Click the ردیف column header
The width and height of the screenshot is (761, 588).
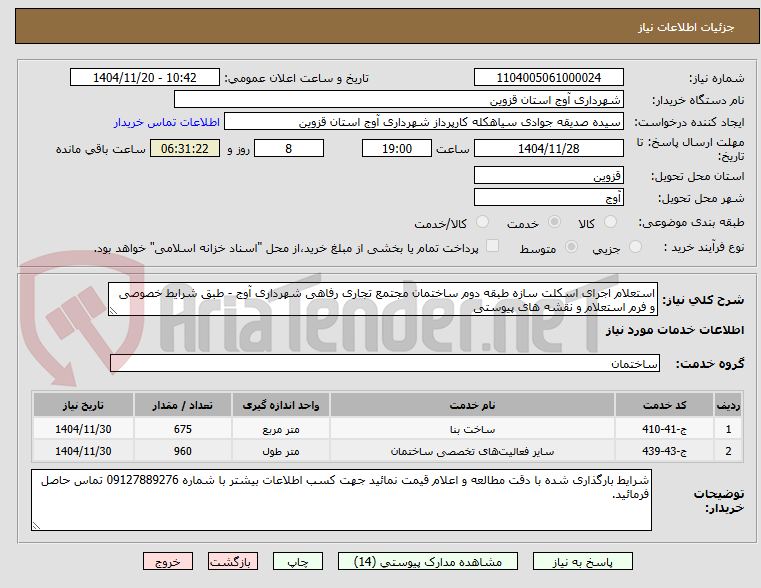point(728,405)
